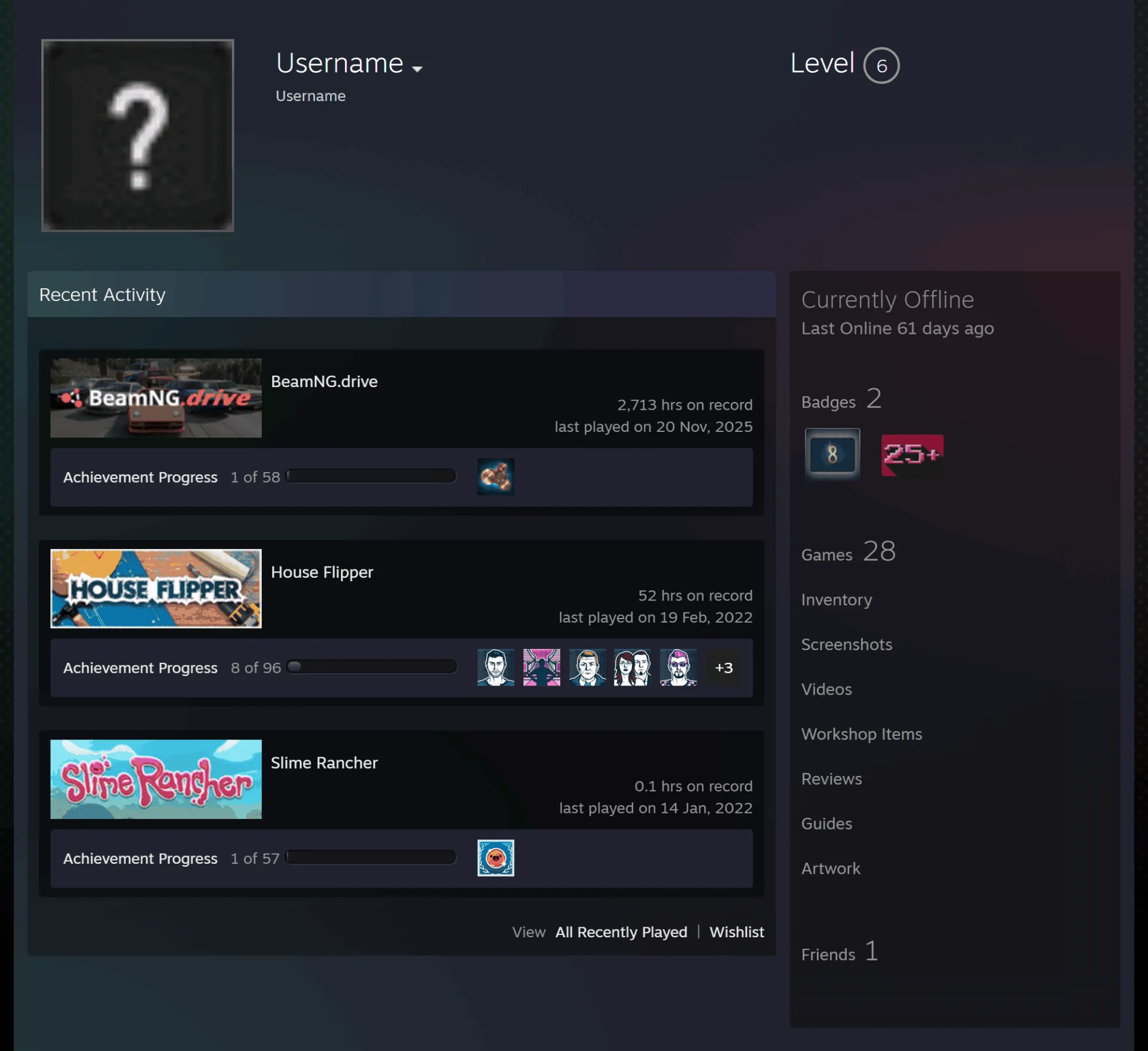Click Slime Rancher achievement progress bar
The height and width of the screenshot is (1051, 1148).
[x=371, y=857]
